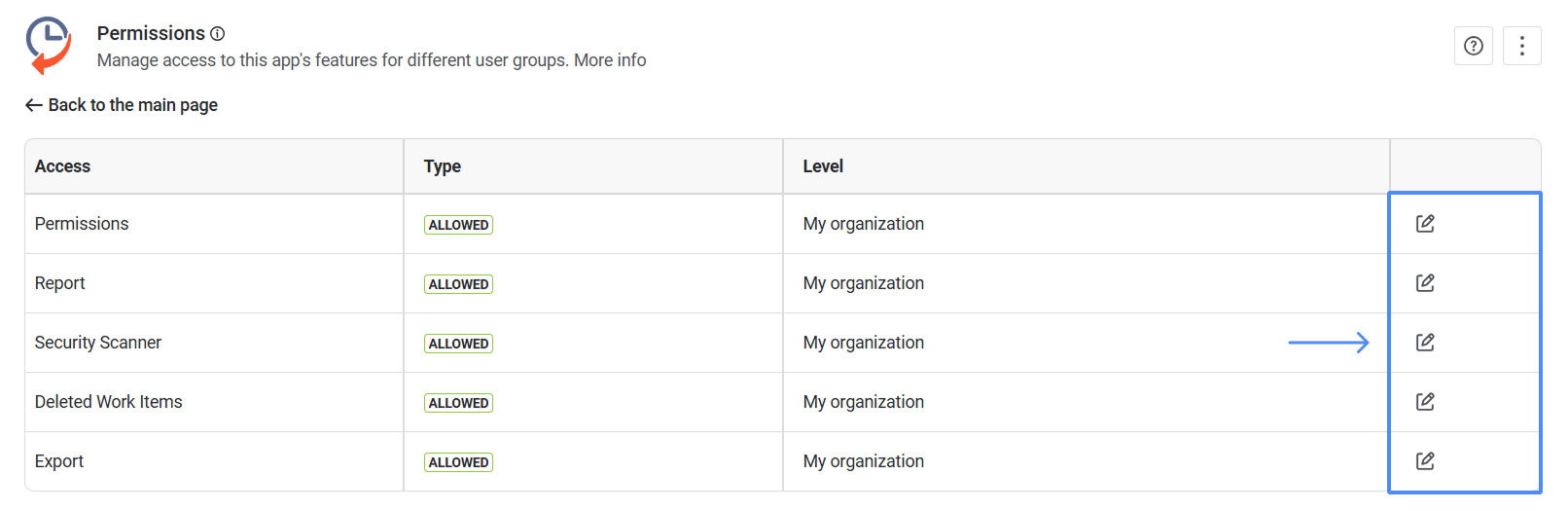Click the clock-arrow app logo
The image size is (1568, 511).
(49, 45)
